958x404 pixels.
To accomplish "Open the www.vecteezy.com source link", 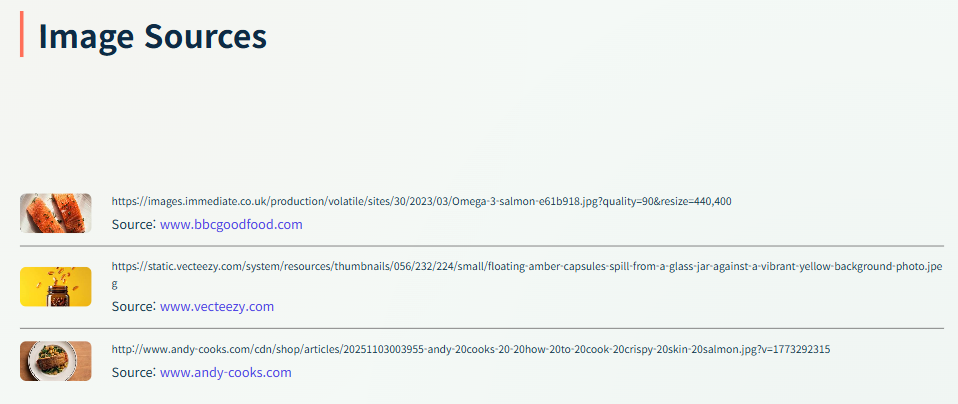I will click(217, 306).
